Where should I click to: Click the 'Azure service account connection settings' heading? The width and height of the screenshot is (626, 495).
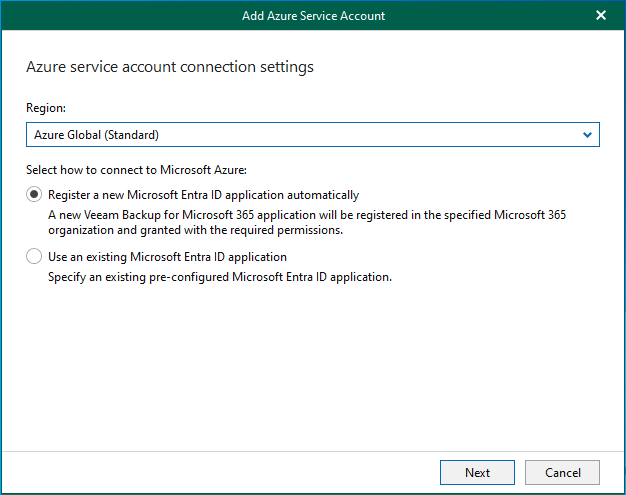(169, 67)
